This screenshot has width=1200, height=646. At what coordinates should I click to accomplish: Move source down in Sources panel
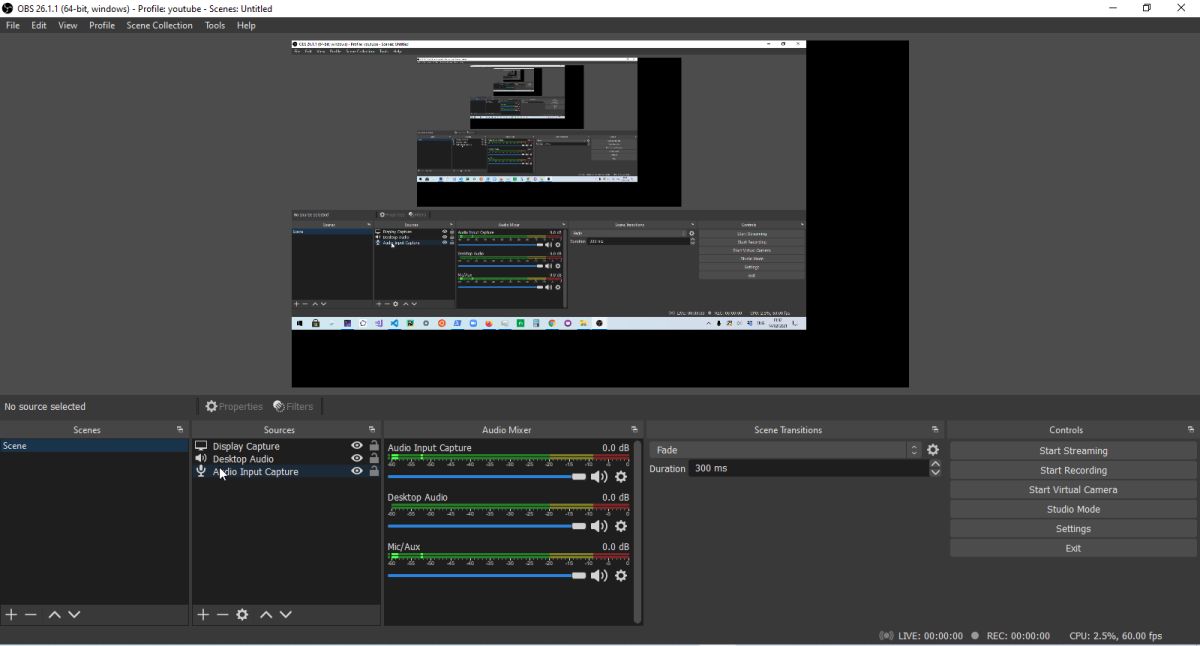286,615
